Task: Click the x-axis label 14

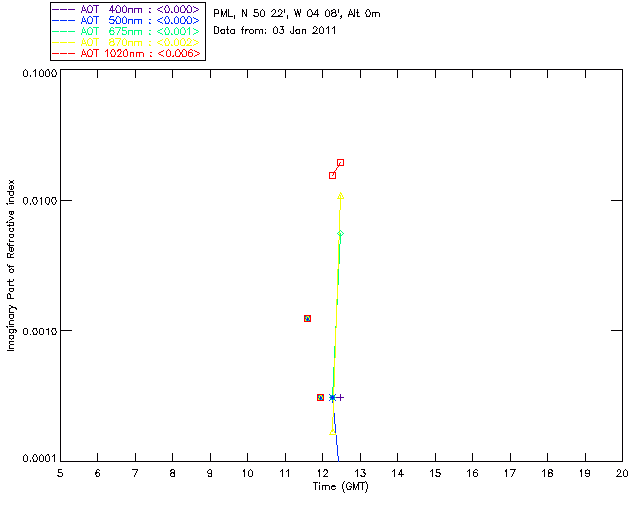Action: 398,473
